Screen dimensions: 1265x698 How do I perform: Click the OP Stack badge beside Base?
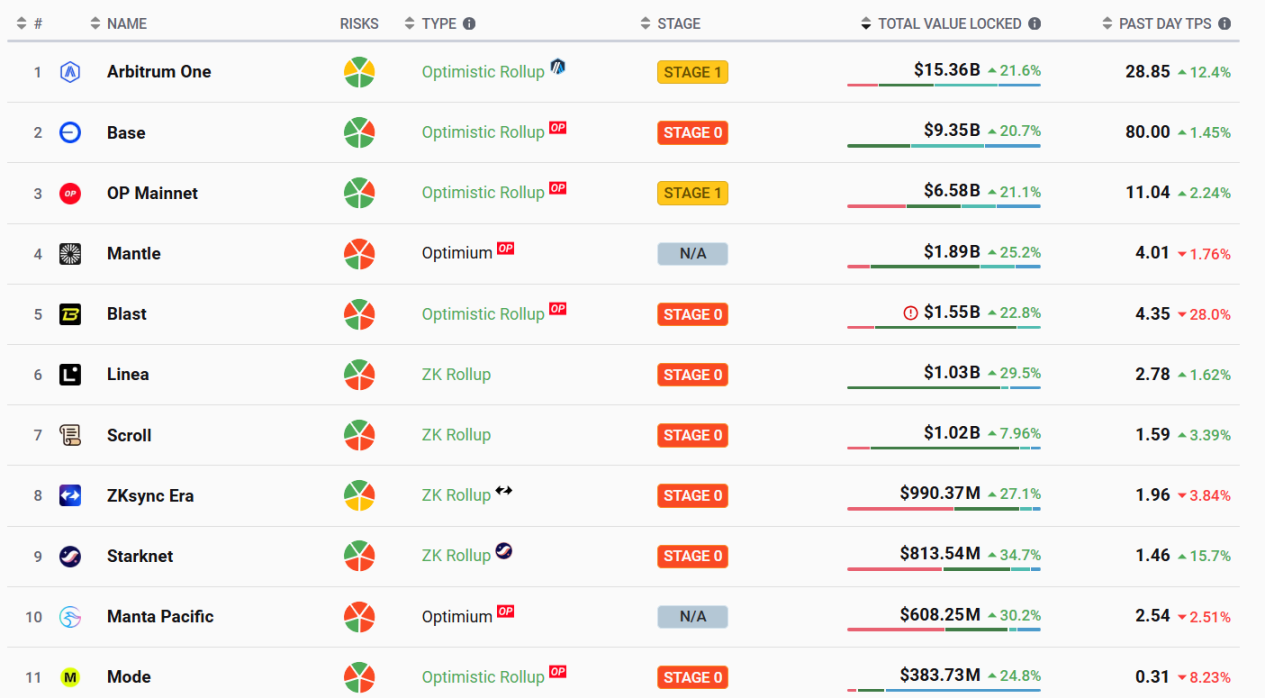click(558, 128)
